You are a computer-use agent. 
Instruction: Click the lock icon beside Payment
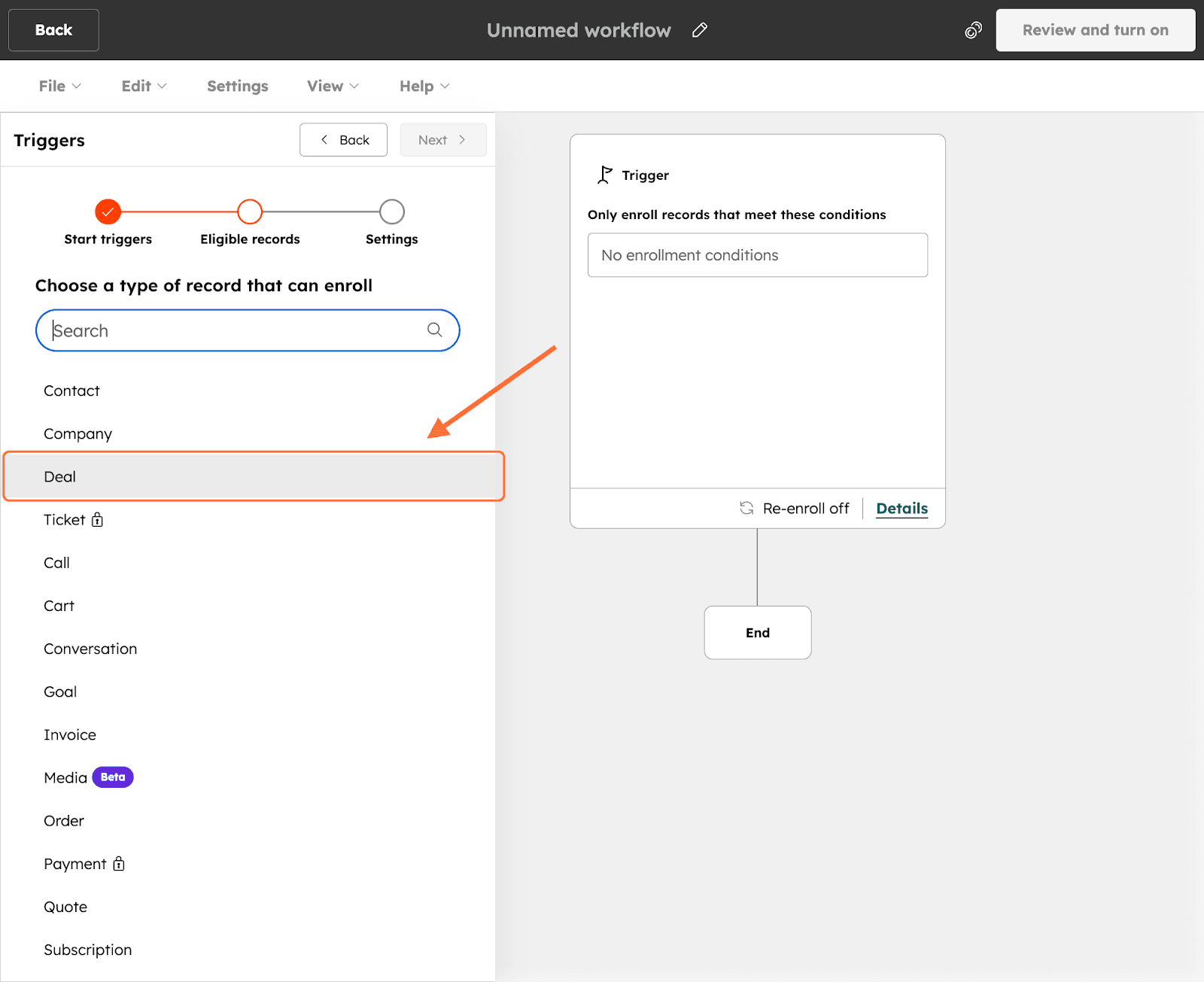pyautogui.click(x=119, y=863)
